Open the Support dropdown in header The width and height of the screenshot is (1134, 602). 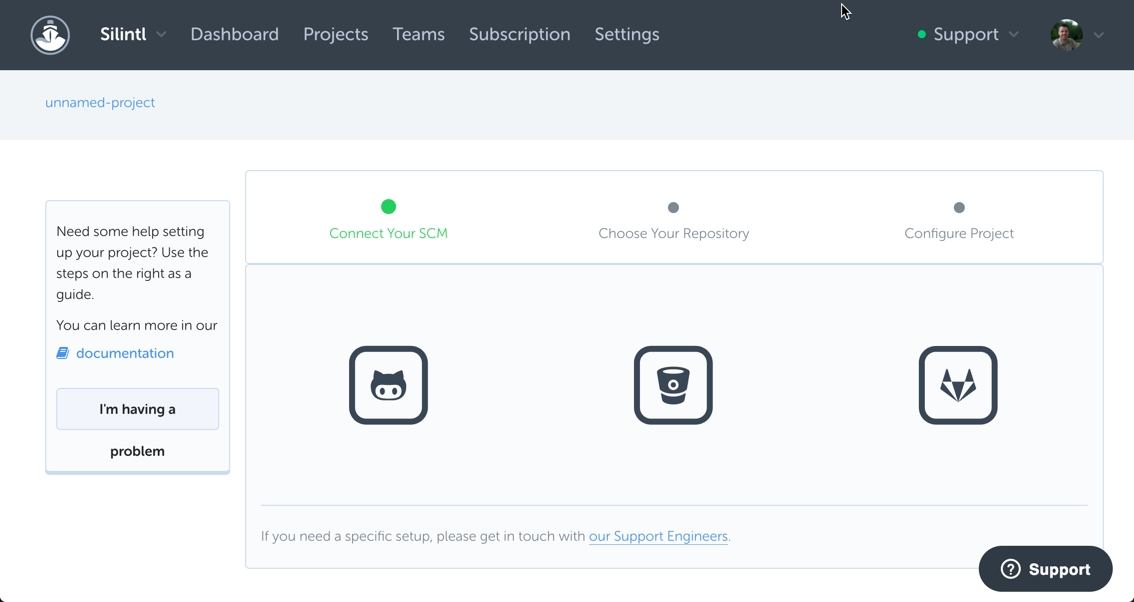(x=967, y=35)
